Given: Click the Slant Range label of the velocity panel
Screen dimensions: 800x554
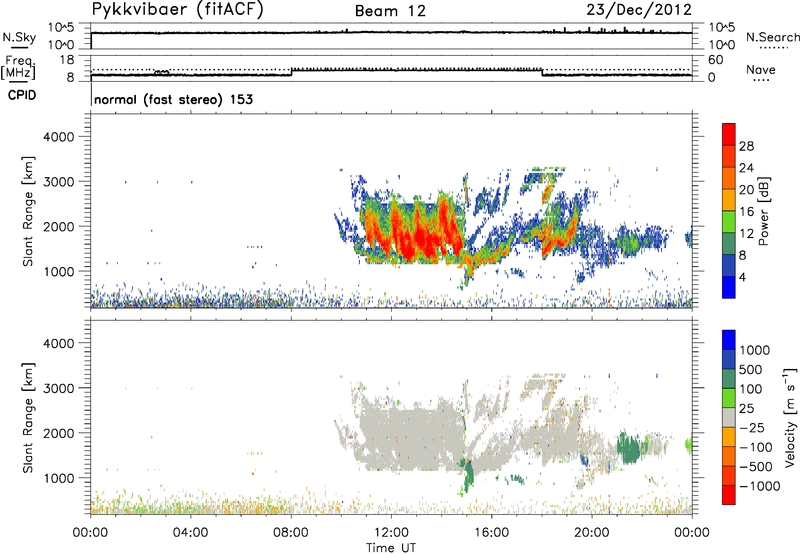Looking at the screenshot, I should [28, 418].
